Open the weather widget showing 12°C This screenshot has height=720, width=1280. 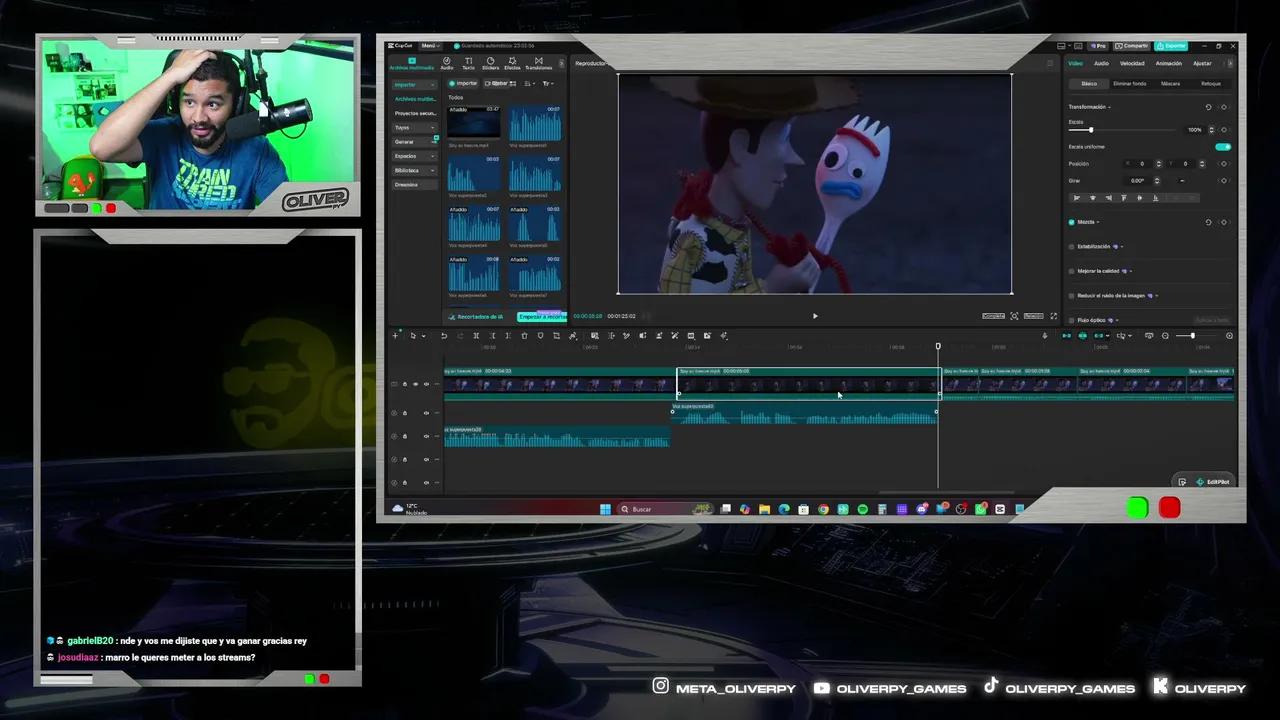[x=409, y=509]
